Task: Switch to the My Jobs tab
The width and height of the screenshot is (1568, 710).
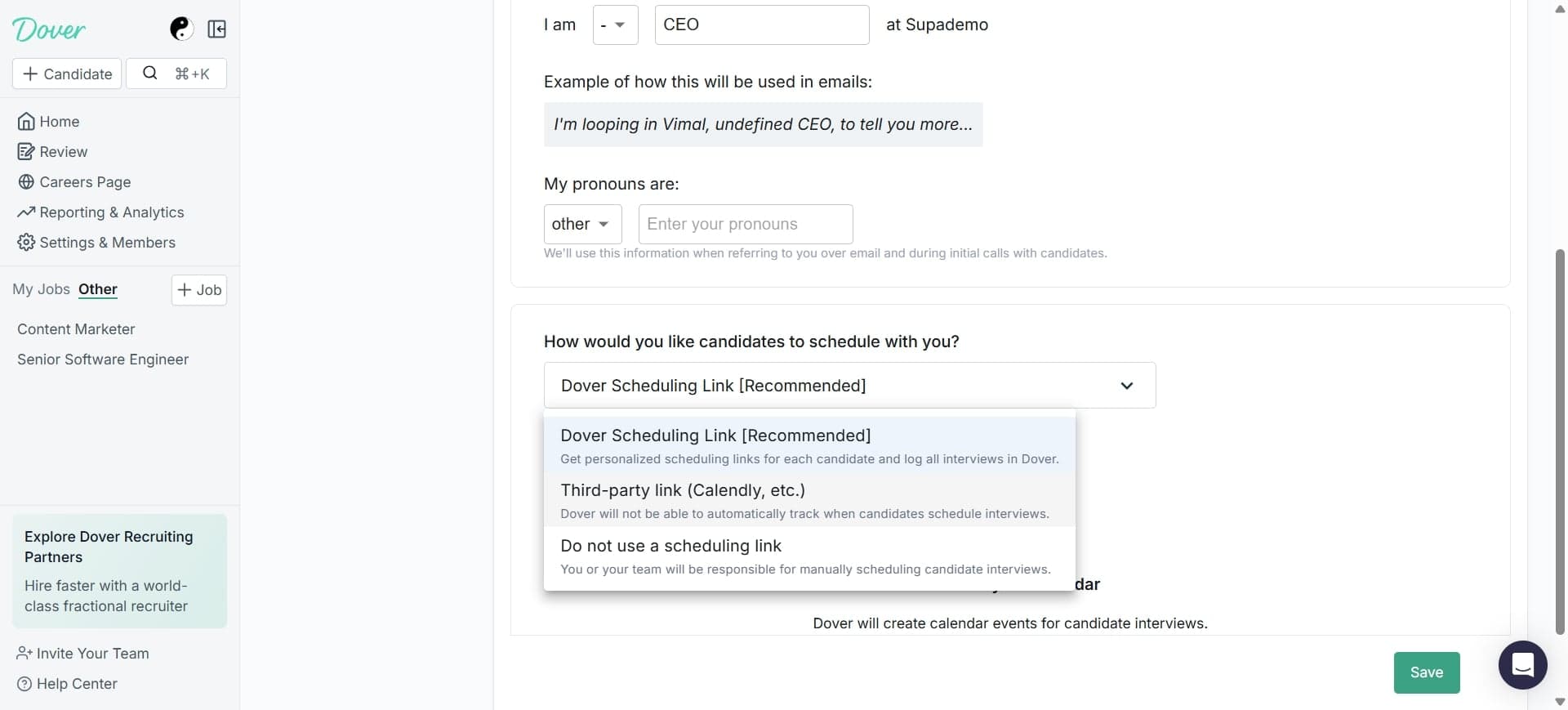Action: tap(40, 289)
